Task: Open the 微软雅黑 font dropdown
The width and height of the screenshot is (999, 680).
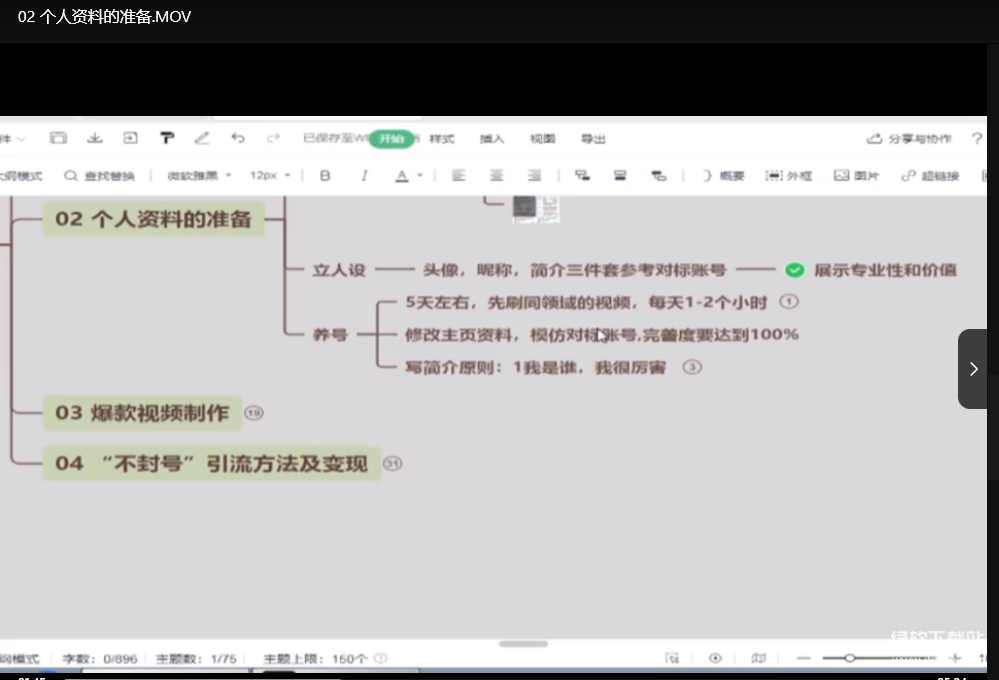Action: click(199, 175)
